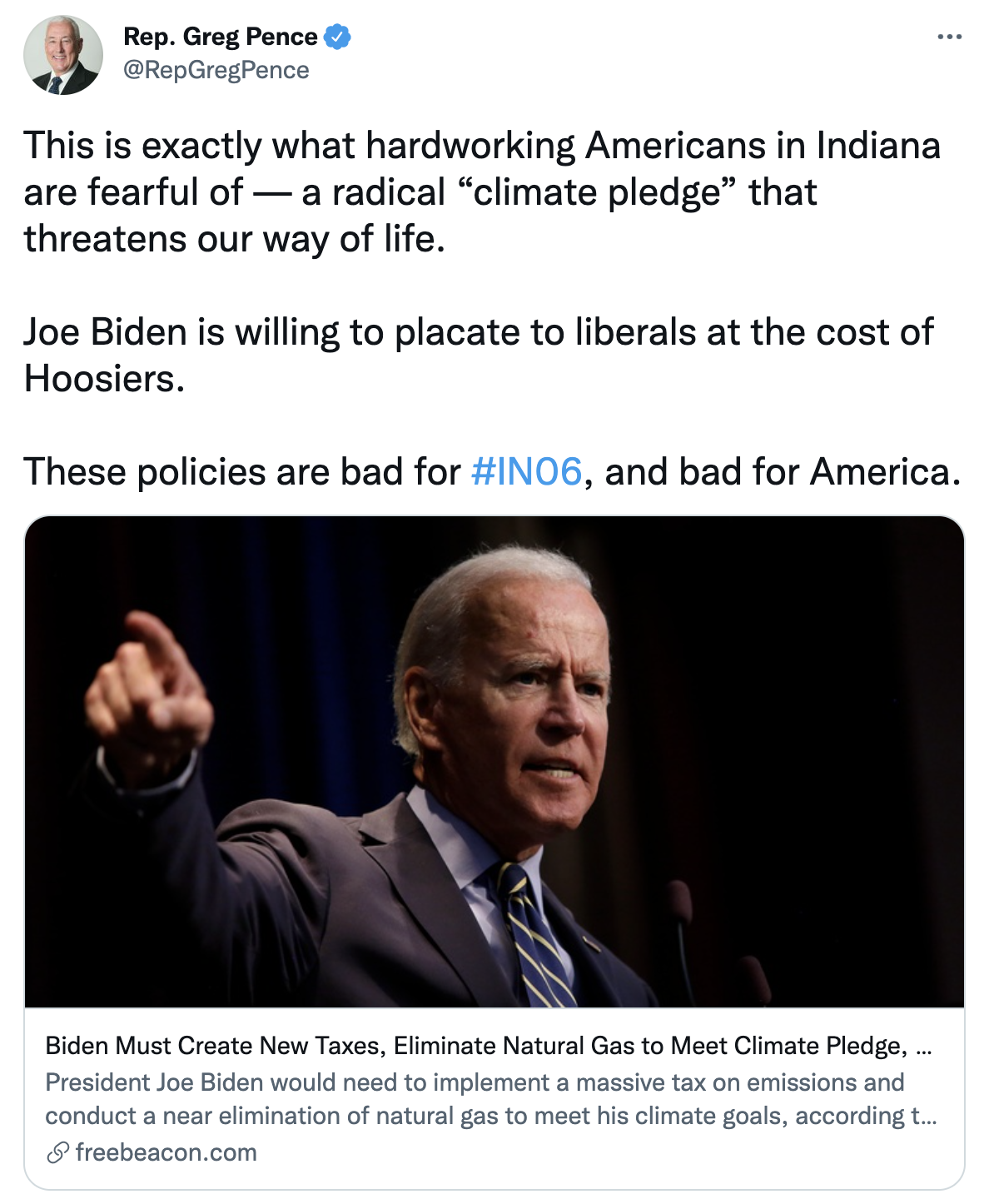Click the truncation ellipsis ending the card headline

click(923, 1049)
